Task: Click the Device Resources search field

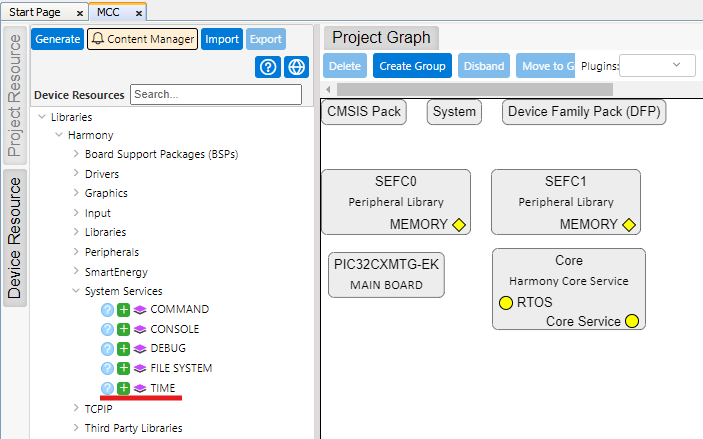Action: click(x=215, y=95)
